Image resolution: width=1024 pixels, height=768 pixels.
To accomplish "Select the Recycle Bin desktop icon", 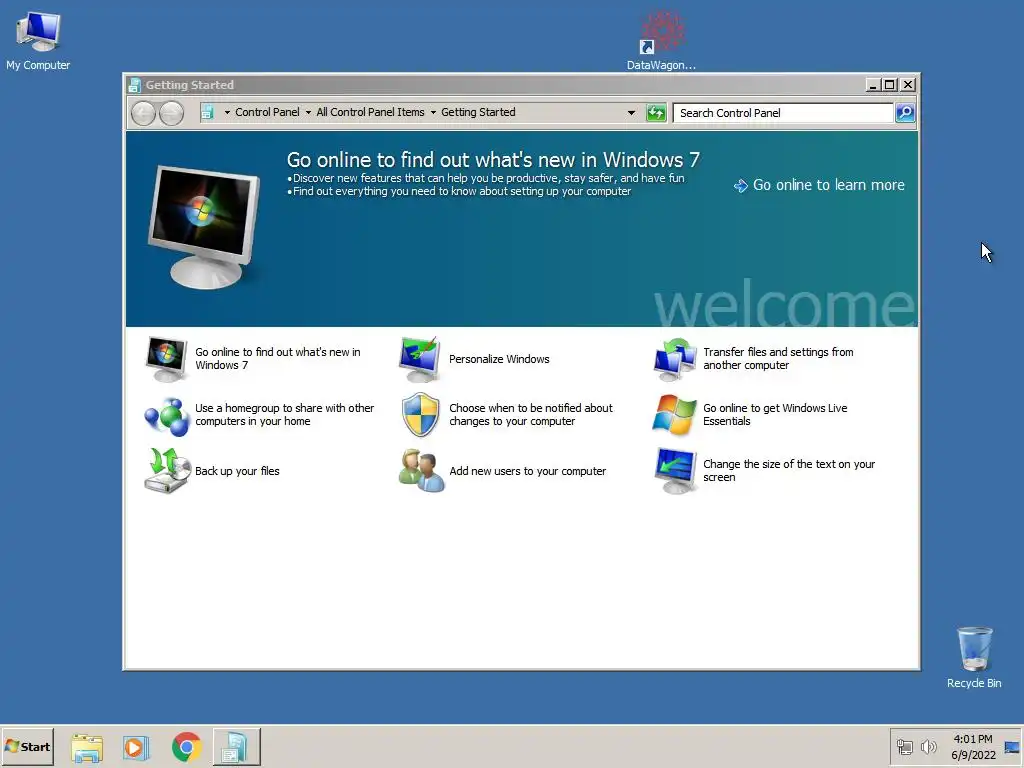I will coord(974,657).
